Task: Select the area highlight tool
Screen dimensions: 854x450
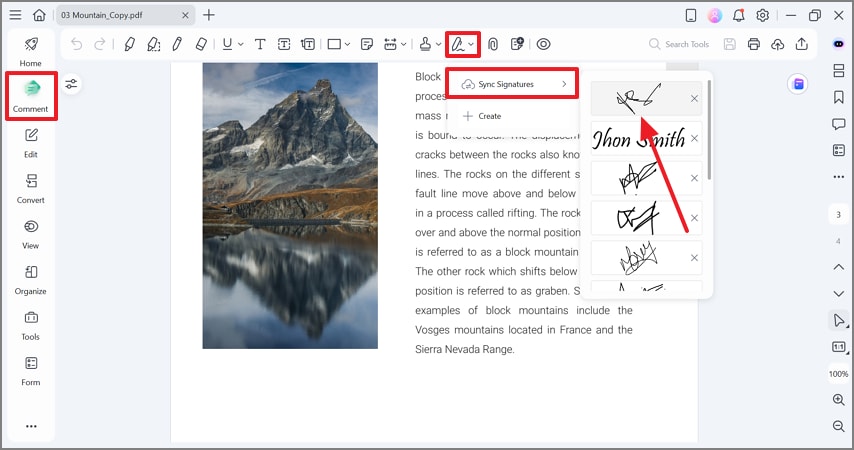Action: 154,44
